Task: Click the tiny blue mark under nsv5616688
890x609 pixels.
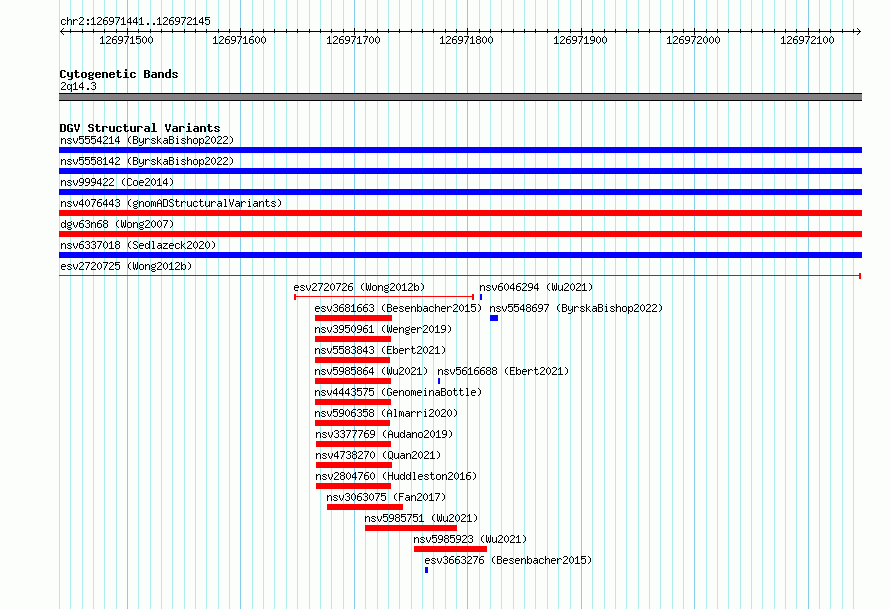Action: click(x=439, y=381)
